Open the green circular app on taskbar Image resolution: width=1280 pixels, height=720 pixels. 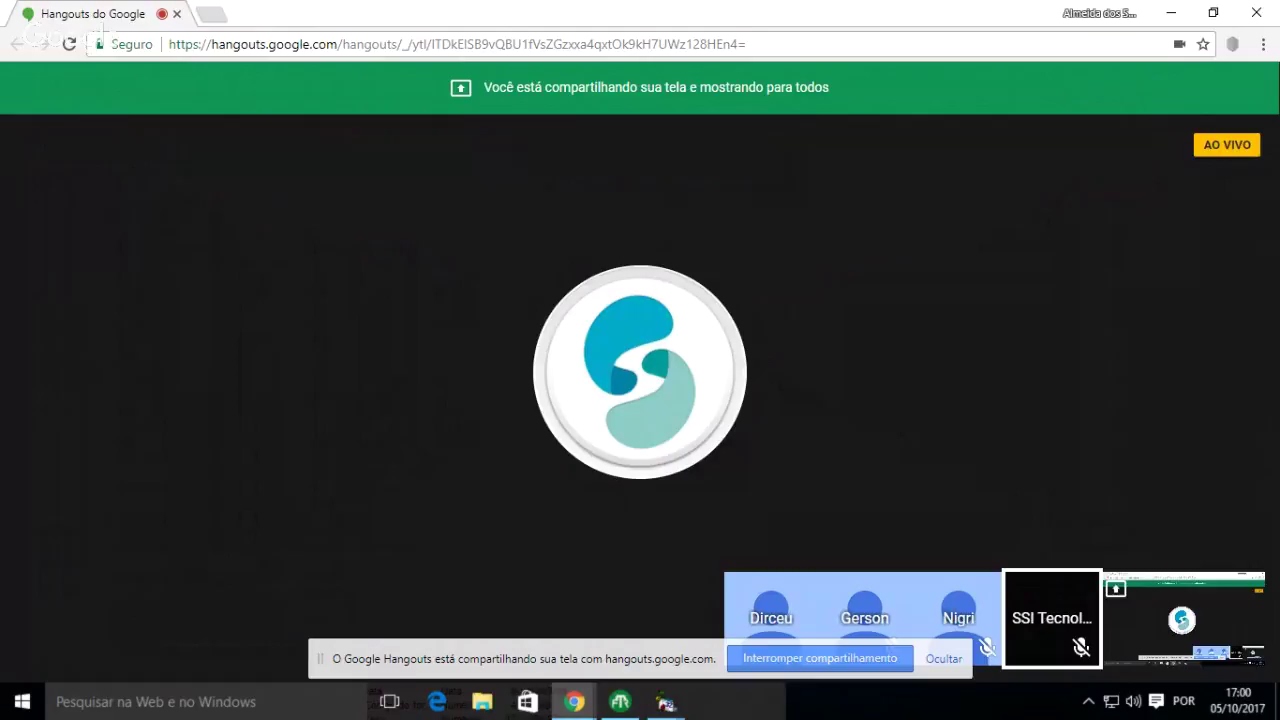620,702
